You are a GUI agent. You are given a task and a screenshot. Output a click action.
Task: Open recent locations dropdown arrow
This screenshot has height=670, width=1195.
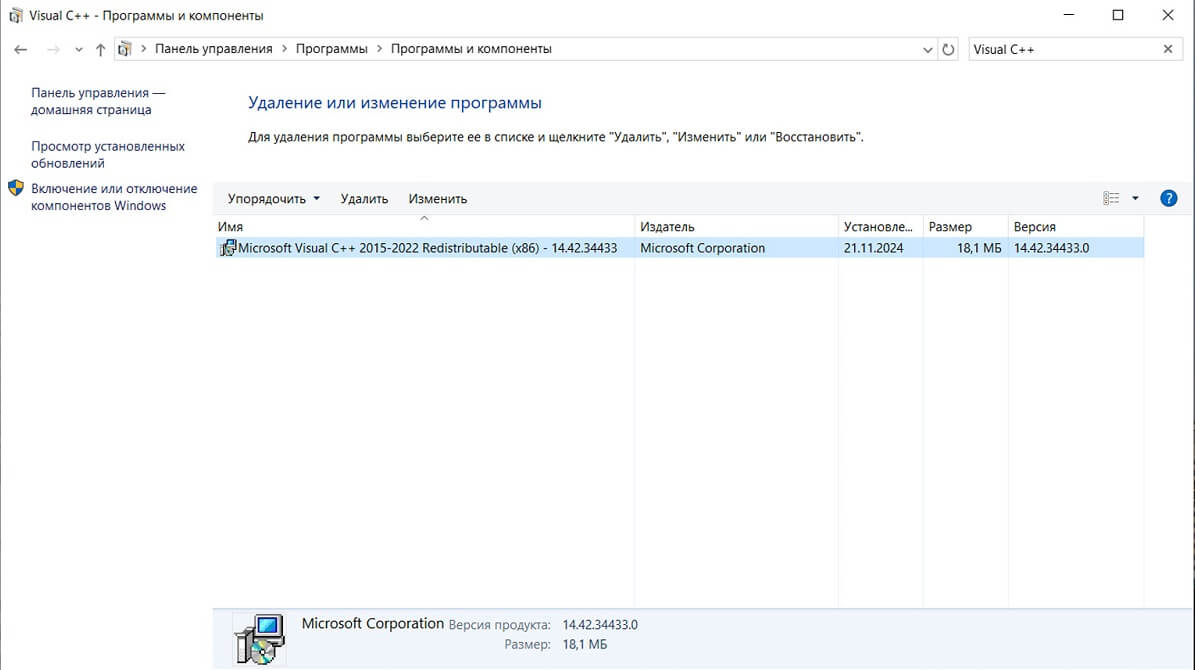78,50
